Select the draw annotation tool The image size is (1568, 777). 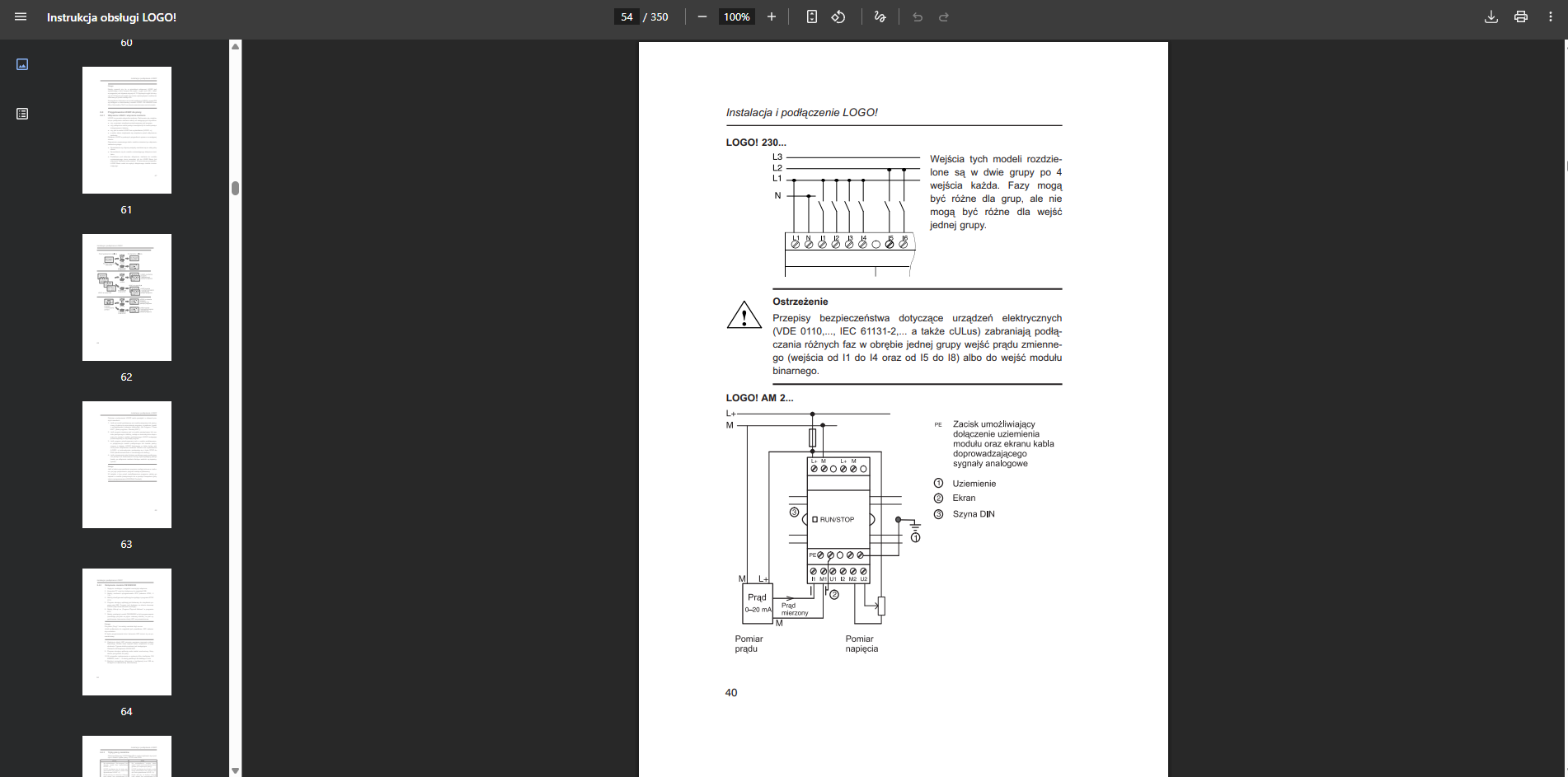click(x=880, y=16)
